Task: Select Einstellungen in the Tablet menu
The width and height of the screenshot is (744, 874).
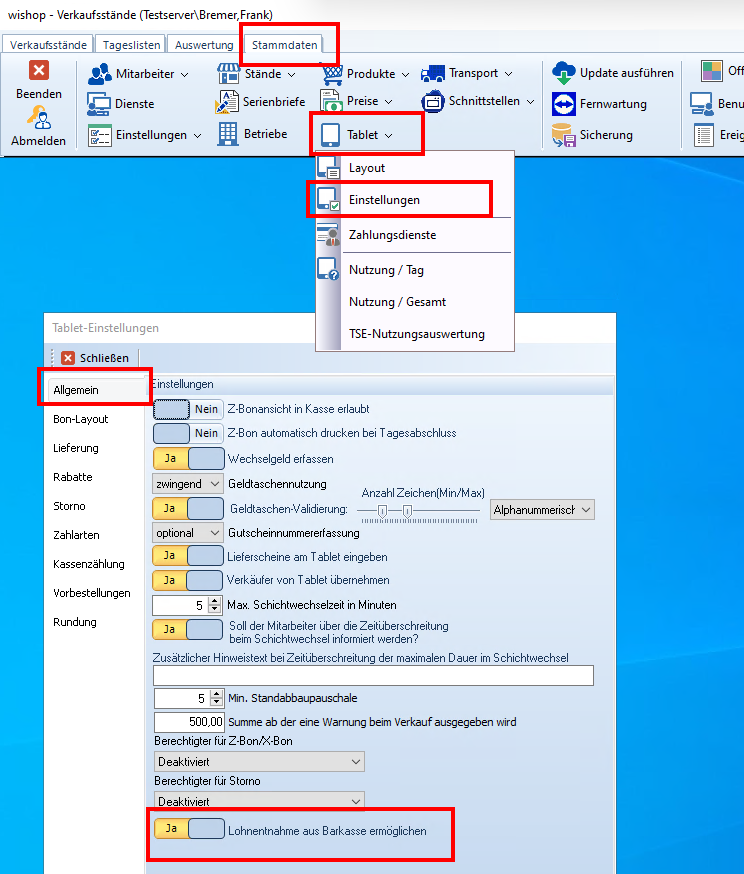Action: tap(384, 200)
